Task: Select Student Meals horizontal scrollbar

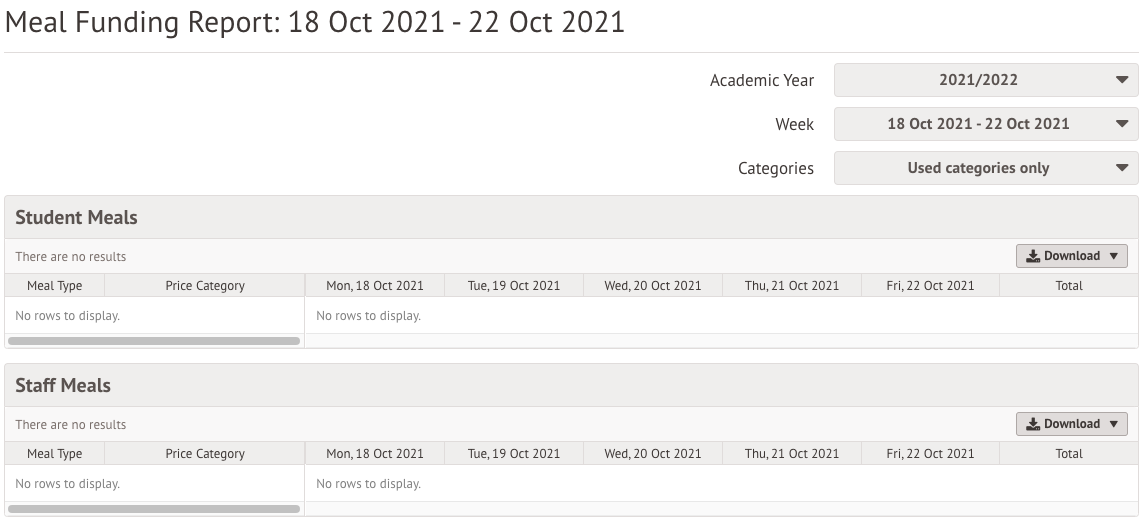Action: coord(154,341)
